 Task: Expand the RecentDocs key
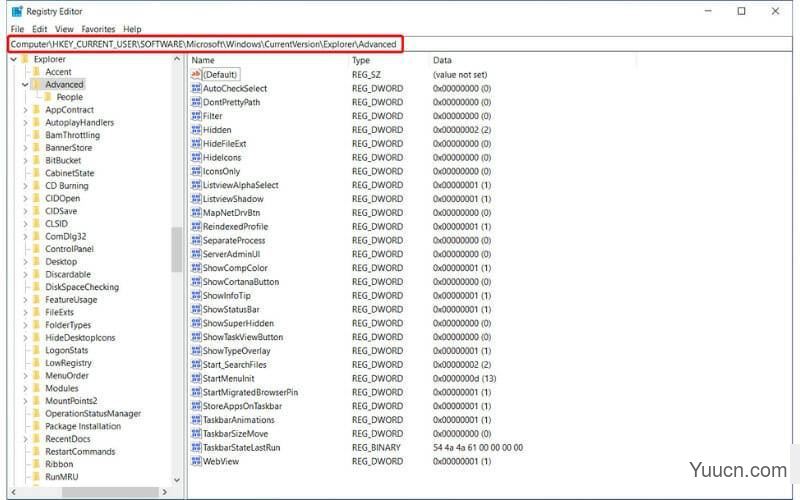point(25,439)
